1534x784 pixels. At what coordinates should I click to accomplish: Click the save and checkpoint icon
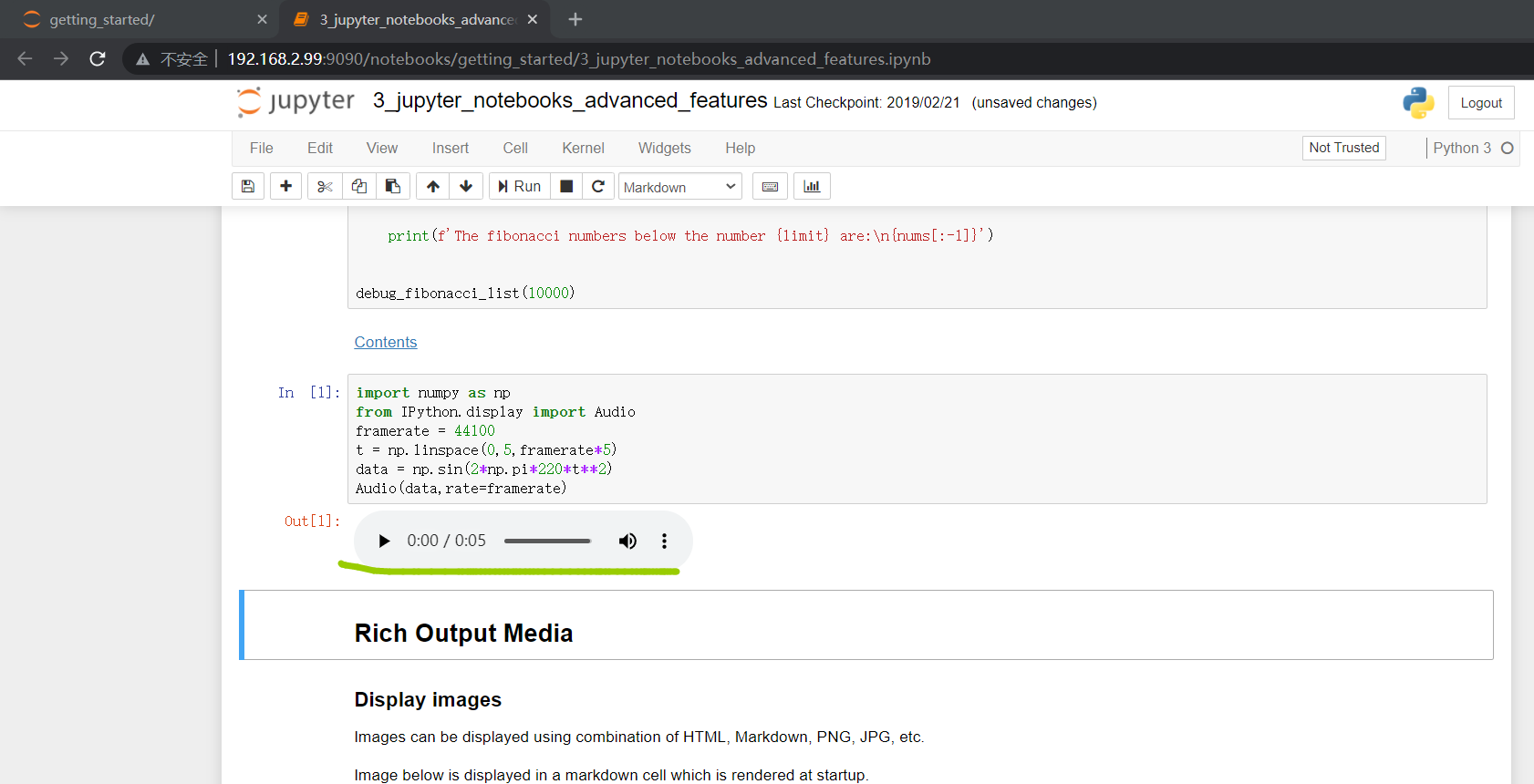point(248,186)
